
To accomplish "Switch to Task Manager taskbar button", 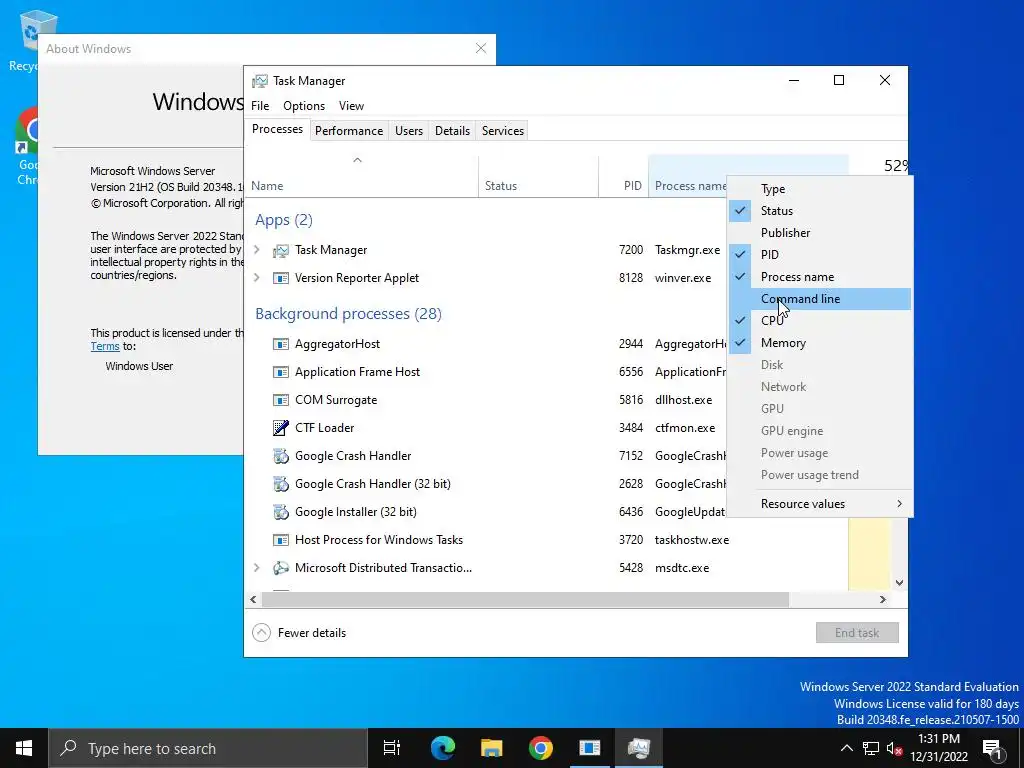I will point(638,748).
